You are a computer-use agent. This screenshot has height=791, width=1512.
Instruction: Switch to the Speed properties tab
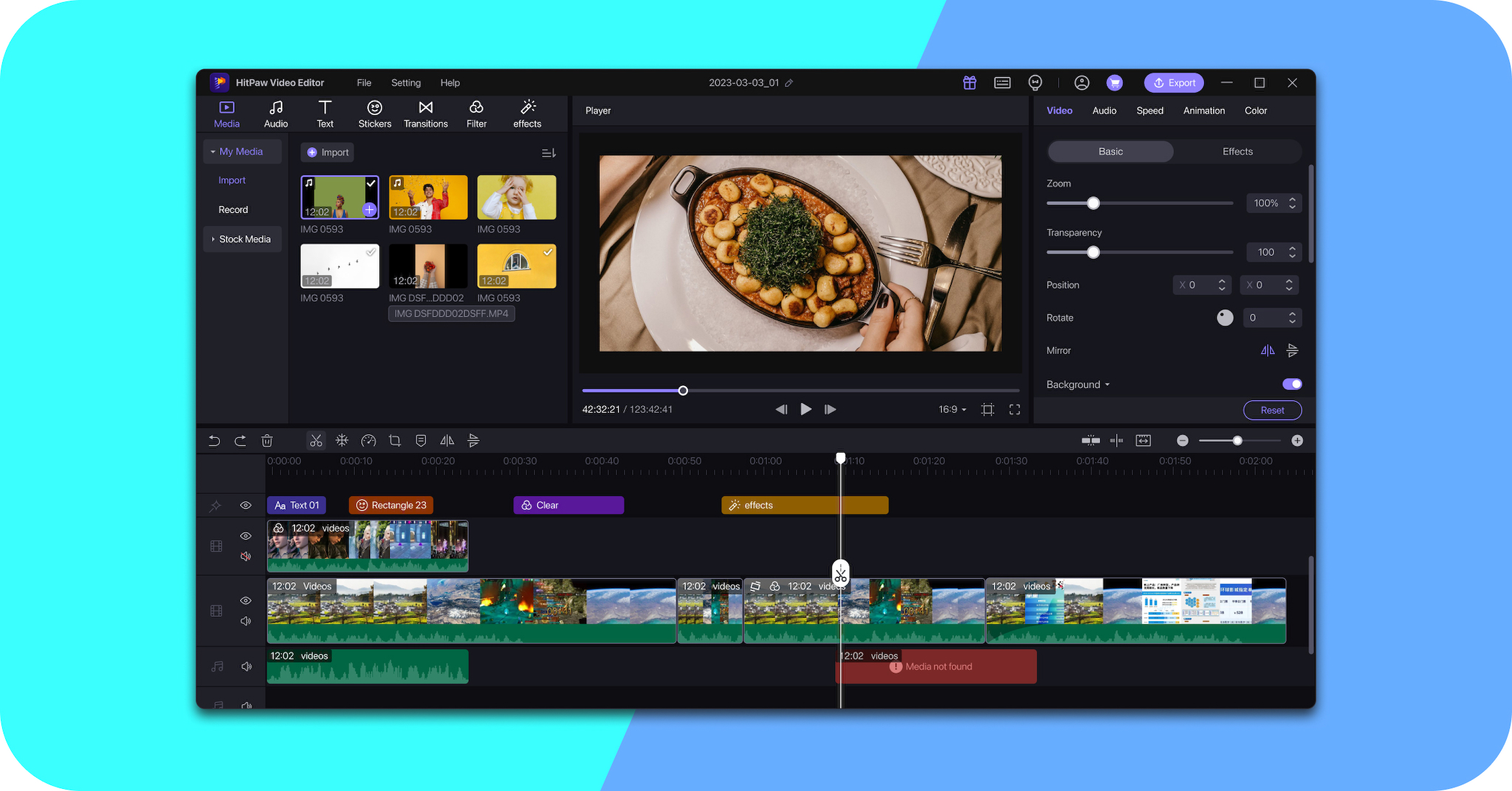[x=1150, y=111]
